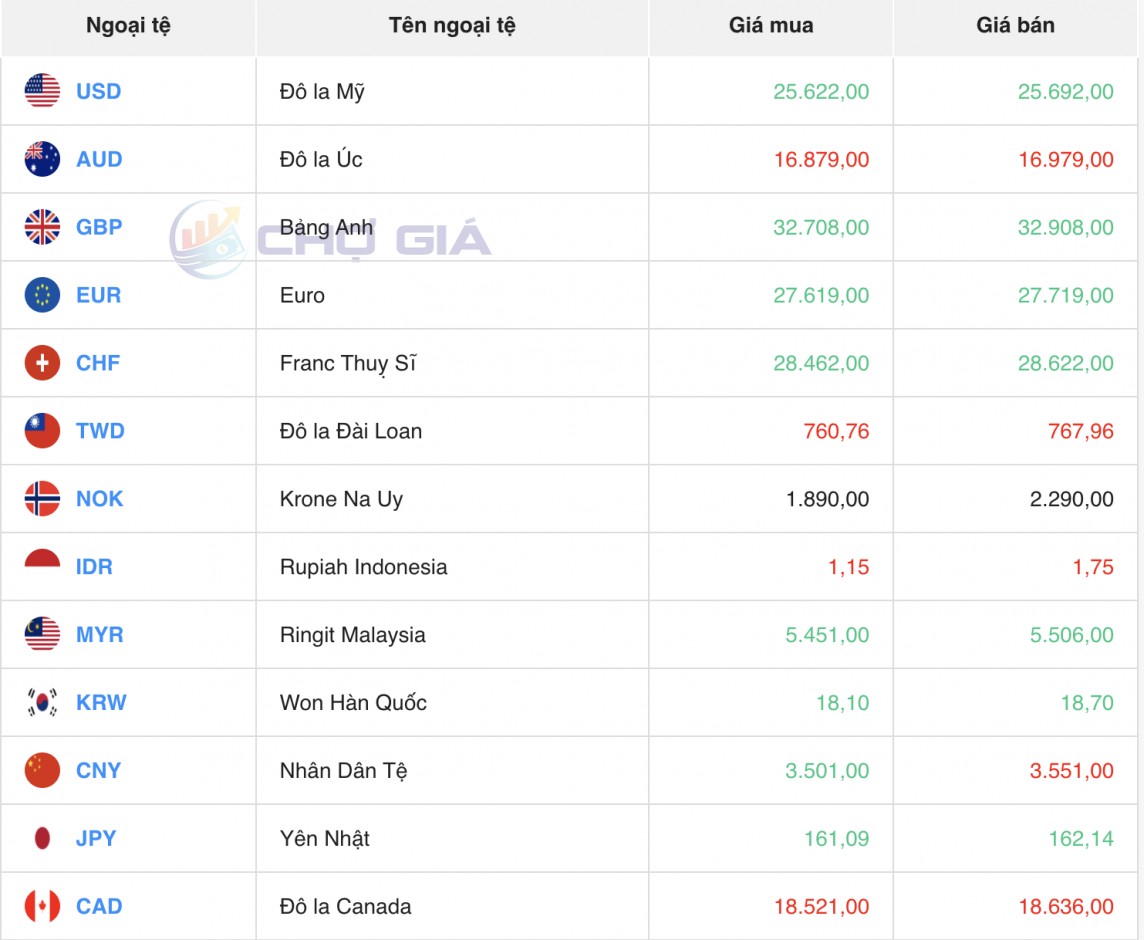Open the EUR currency link
1144x940 pixels.
click(x=99, y=295)
